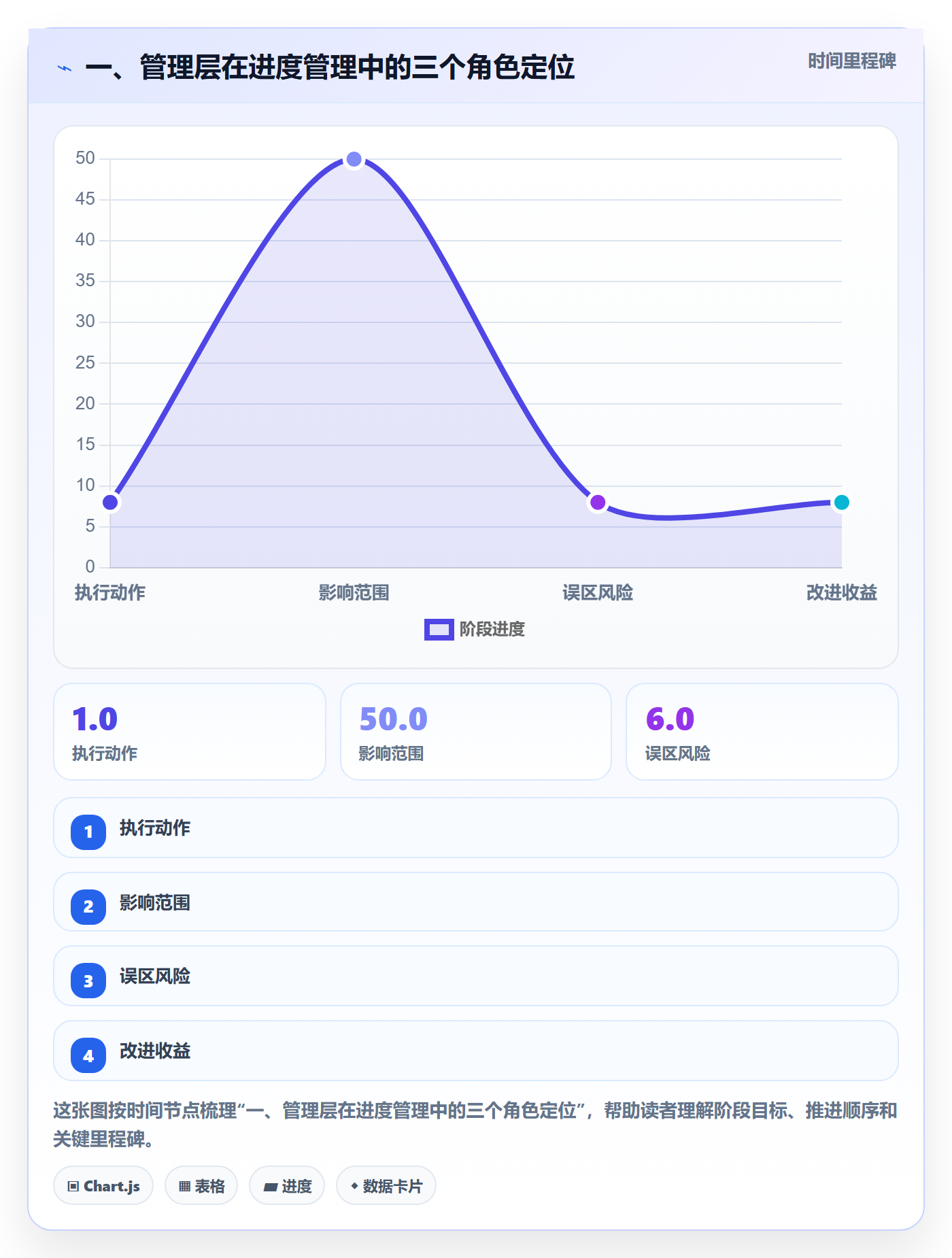
Task: Click the lightning icon beside the title
Action: pos(65,68)
